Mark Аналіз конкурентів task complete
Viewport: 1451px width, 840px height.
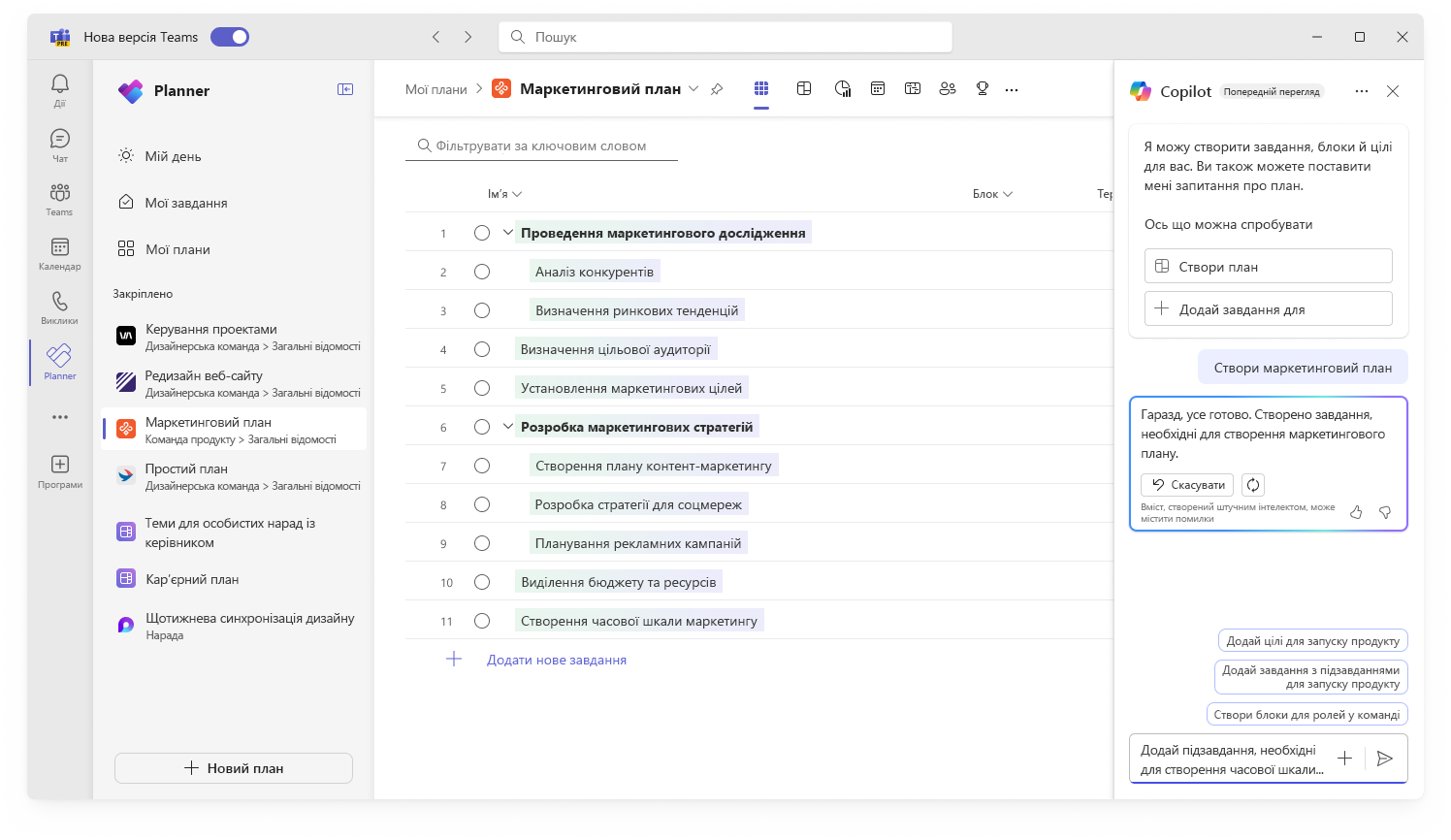click(x=482, y=272)
